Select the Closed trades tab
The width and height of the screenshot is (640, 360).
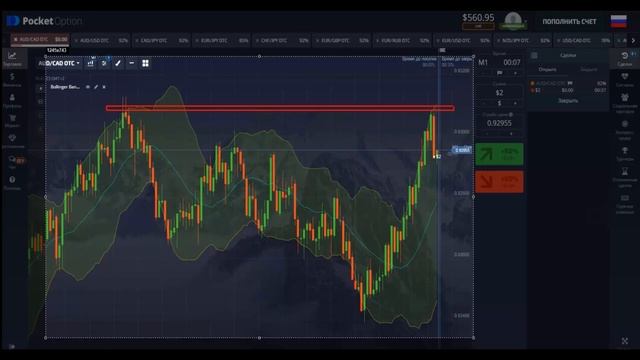(x=589, y=69)
